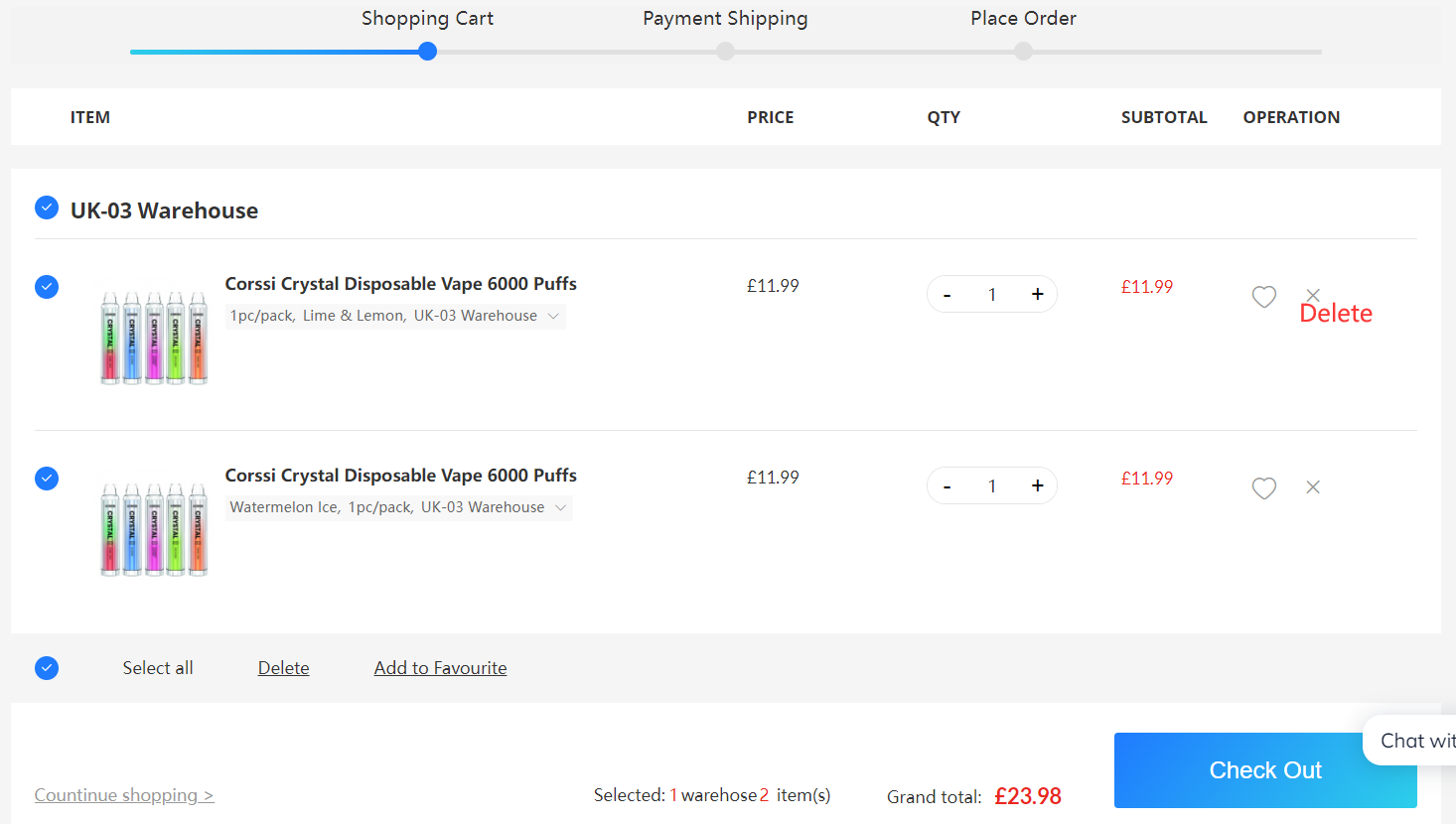Decrease quantity of Lime & Lemon item
The width and height of the screenshot is (1456, 824).
pyautogui.click(x=947, y=295)
